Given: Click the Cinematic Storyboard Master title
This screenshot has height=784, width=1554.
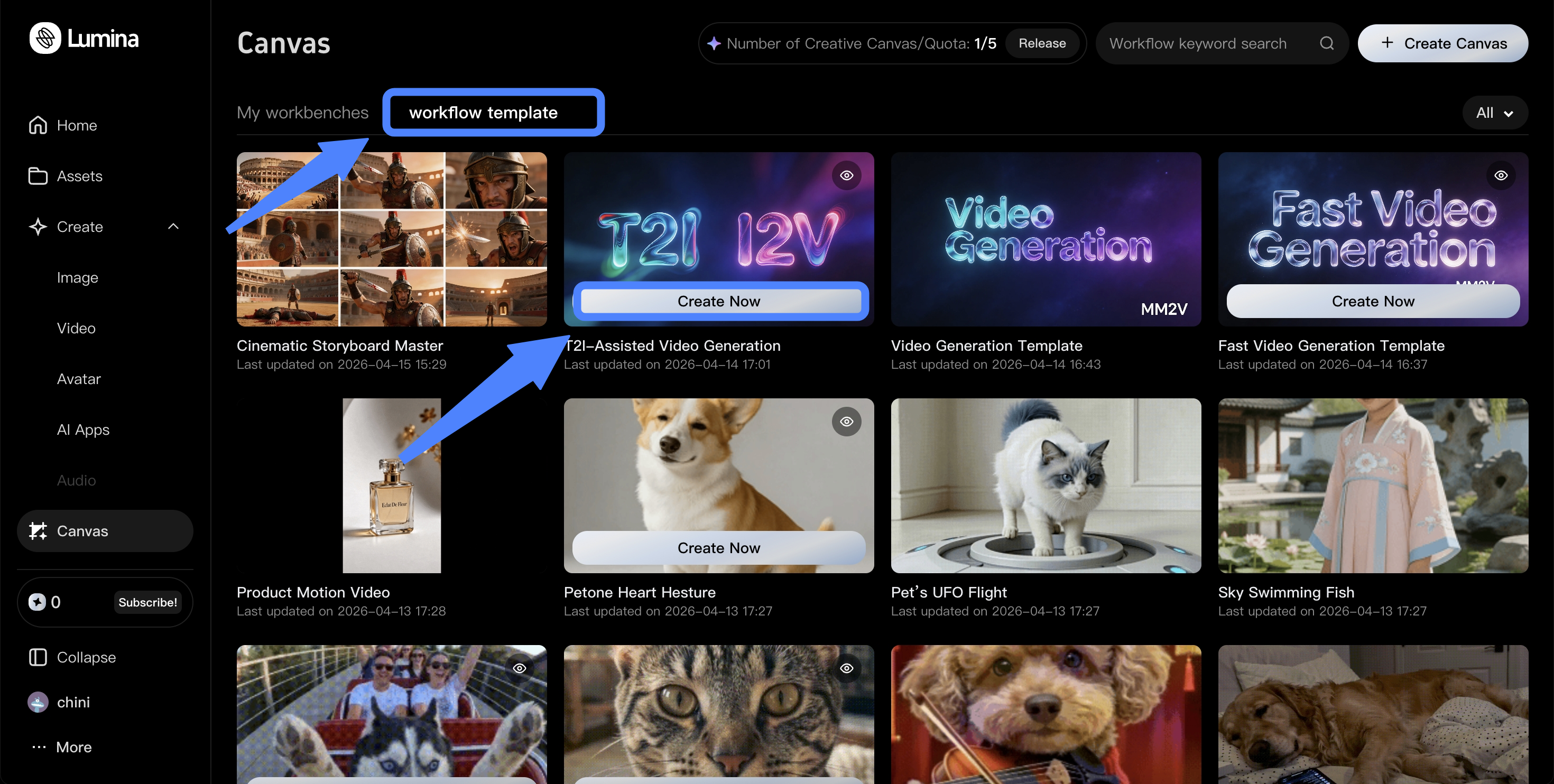Looking at the screenshot, I should click(340, 345).
